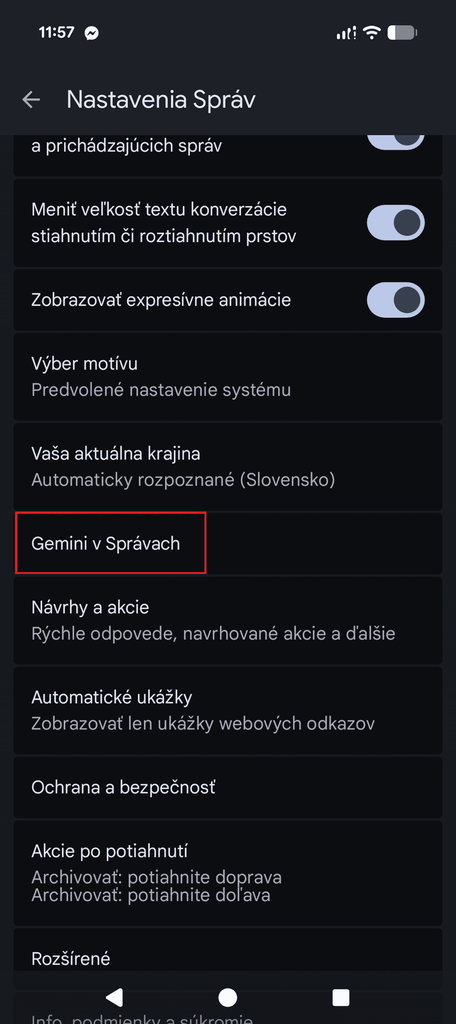456x1024 pixels.
Task: Open Návrhy a akcie settings
Action: click(227, 621)
